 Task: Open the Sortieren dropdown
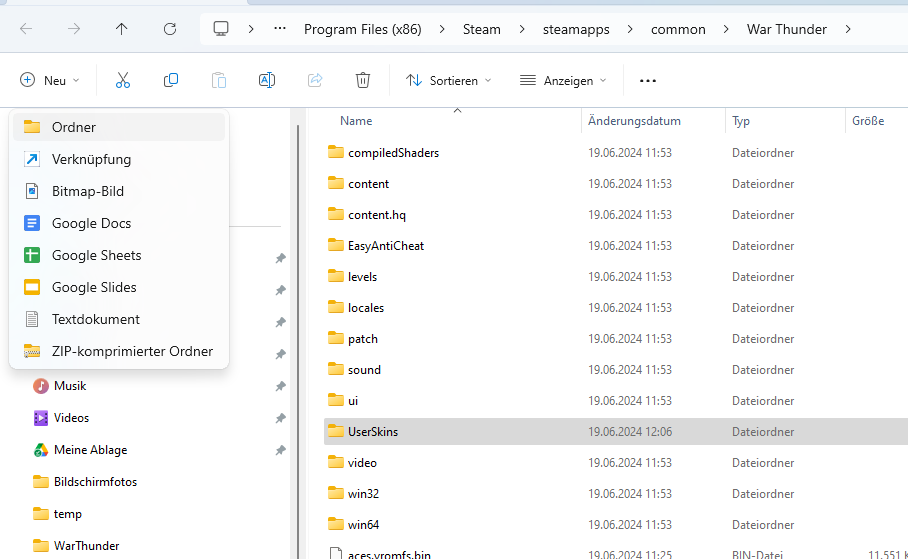[449, 80]
